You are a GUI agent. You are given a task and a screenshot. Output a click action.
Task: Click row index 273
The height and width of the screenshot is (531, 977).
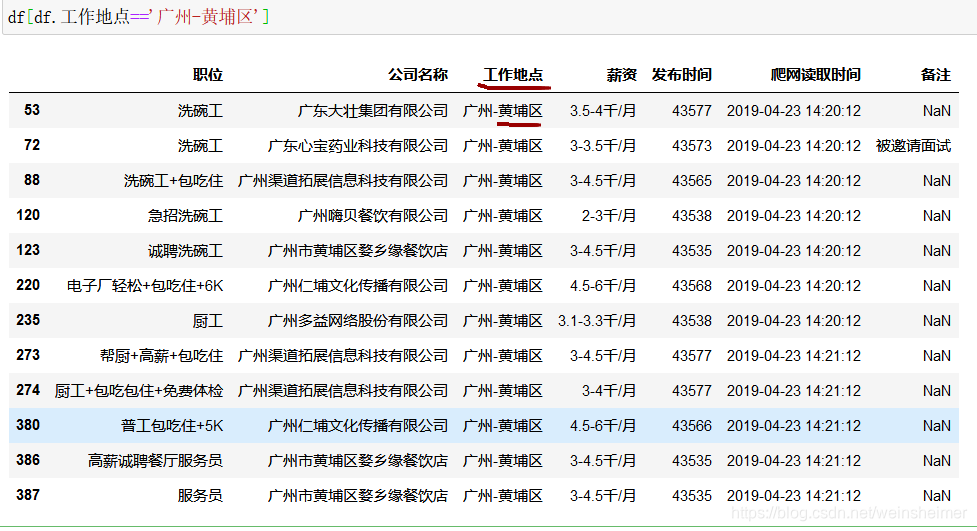pos(28,355)
